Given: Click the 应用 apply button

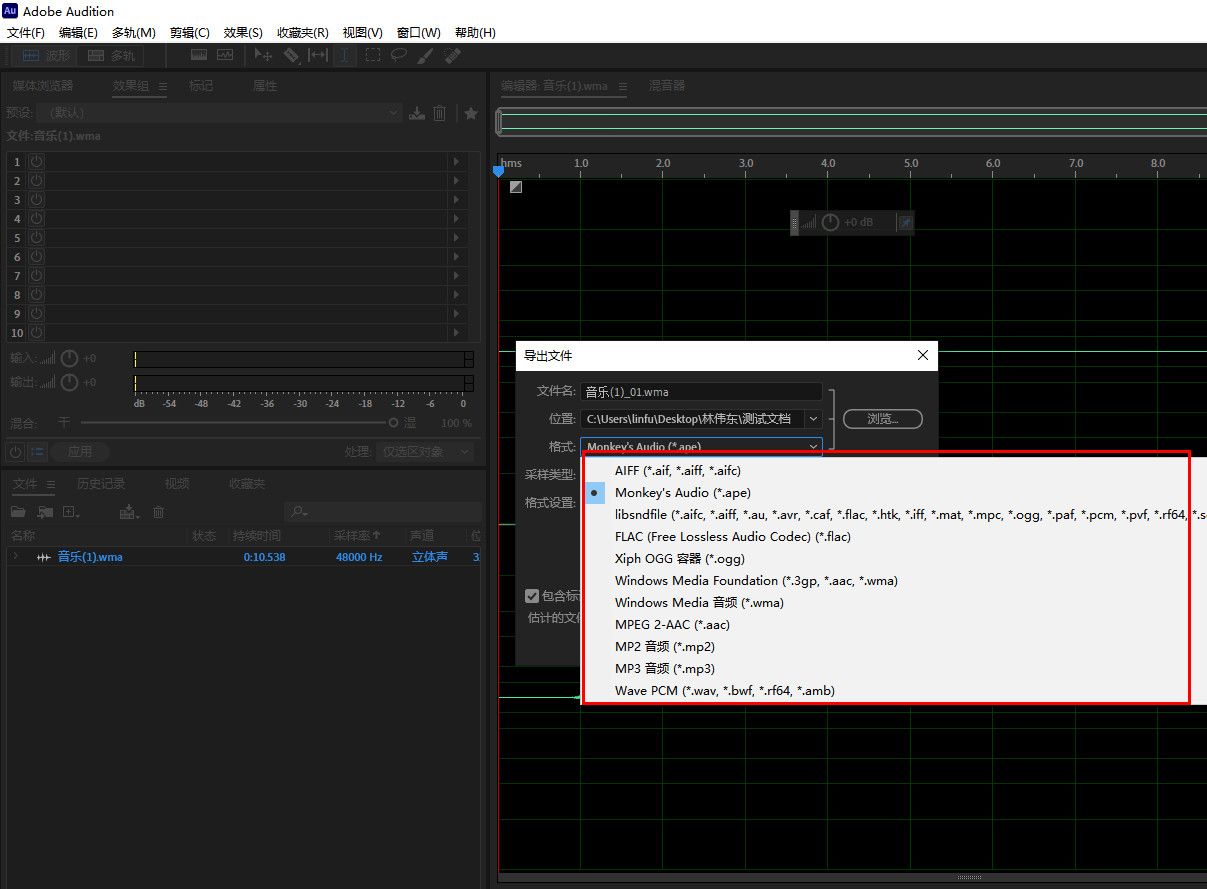Looking at the screenshot, I should tap(80, 452).
